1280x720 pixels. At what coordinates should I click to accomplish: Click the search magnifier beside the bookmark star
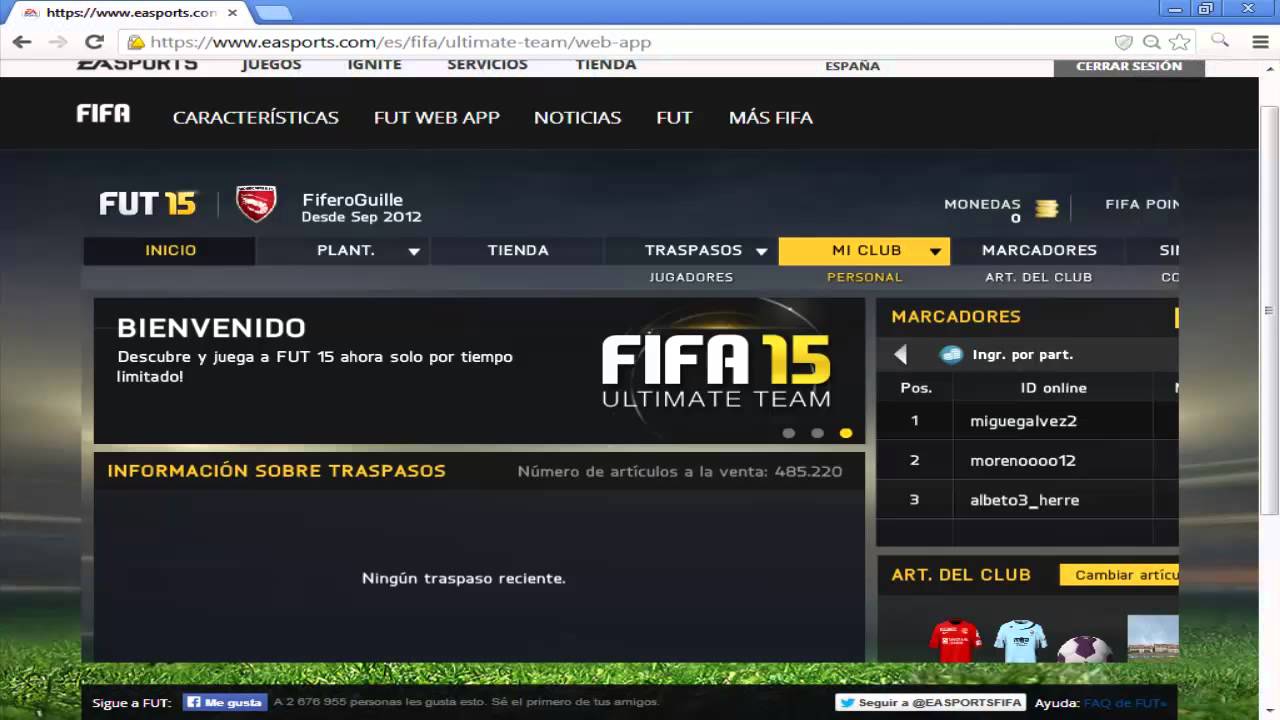coord(1220,40)
